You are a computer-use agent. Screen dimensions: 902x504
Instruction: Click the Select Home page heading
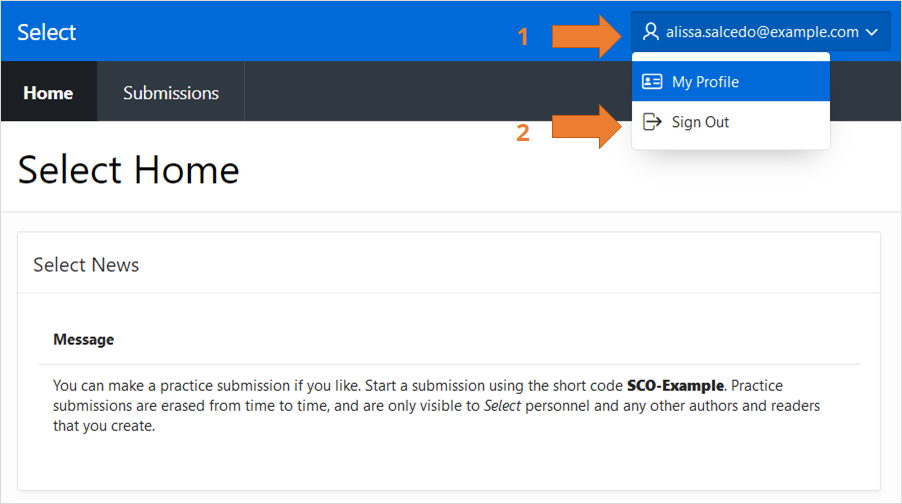128,170
